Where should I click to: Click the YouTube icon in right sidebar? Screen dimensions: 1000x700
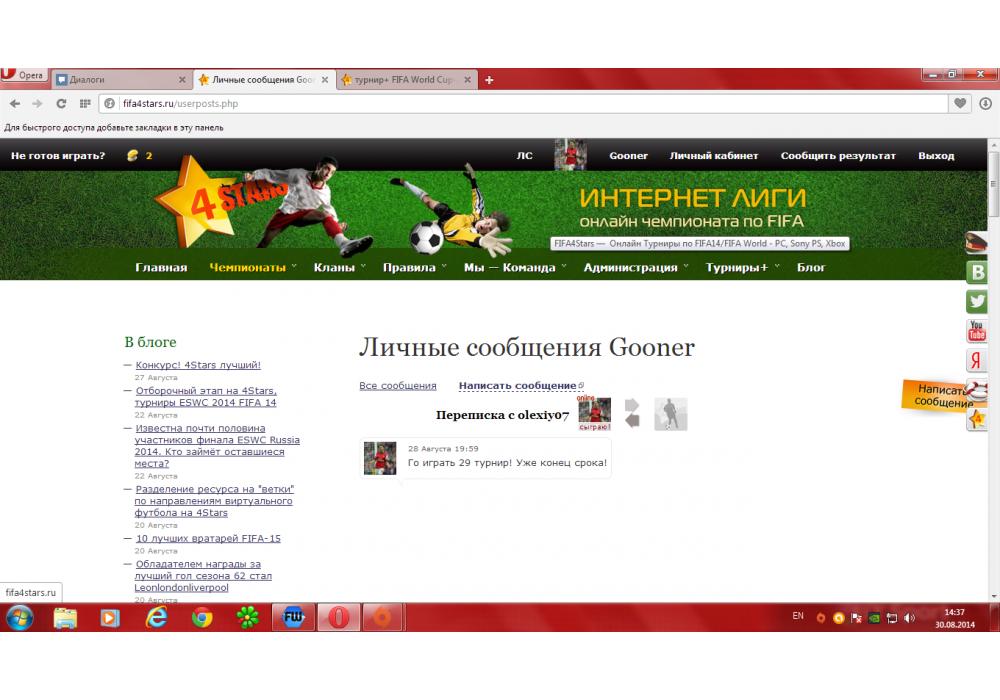977,331
